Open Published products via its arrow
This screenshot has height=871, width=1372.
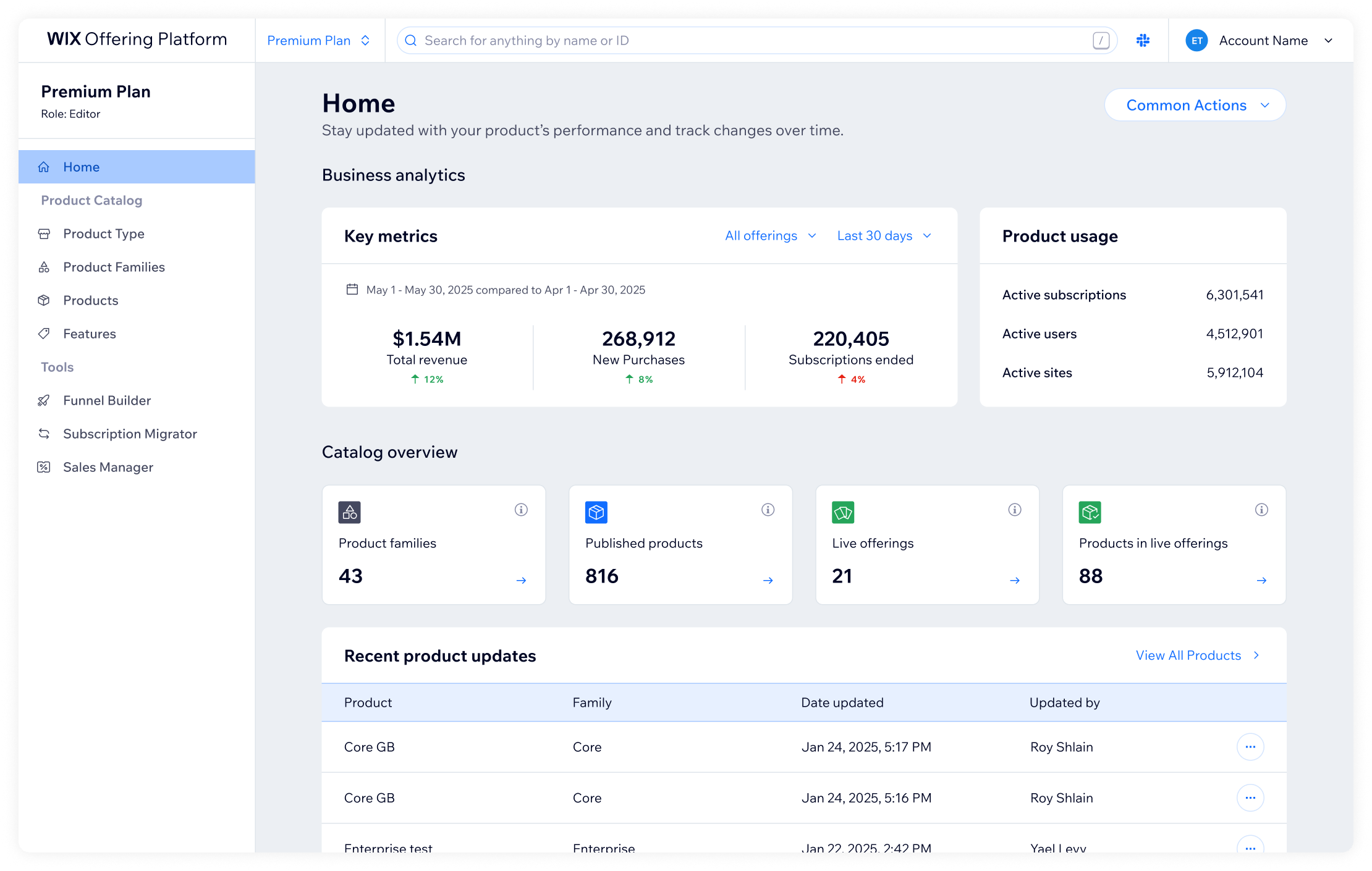coord(768,580)
